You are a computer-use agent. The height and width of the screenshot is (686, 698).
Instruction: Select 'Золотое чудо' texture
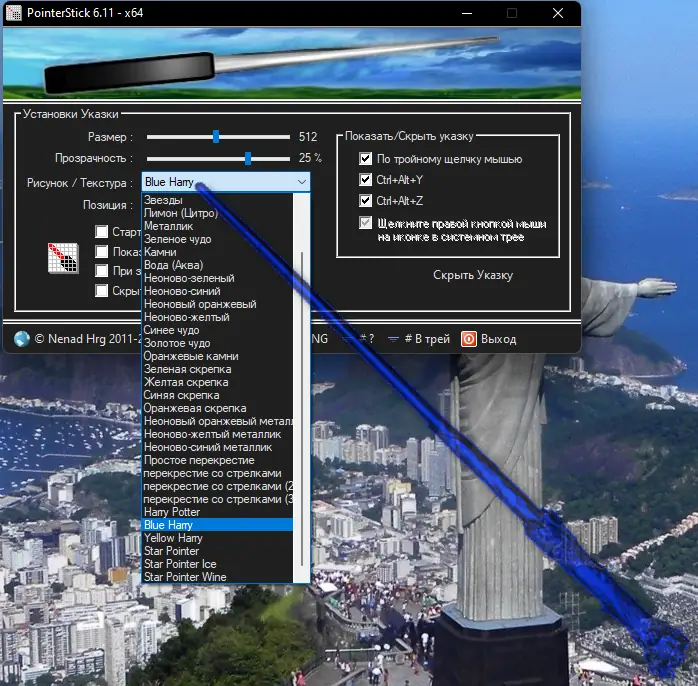[x=218, y=343]
